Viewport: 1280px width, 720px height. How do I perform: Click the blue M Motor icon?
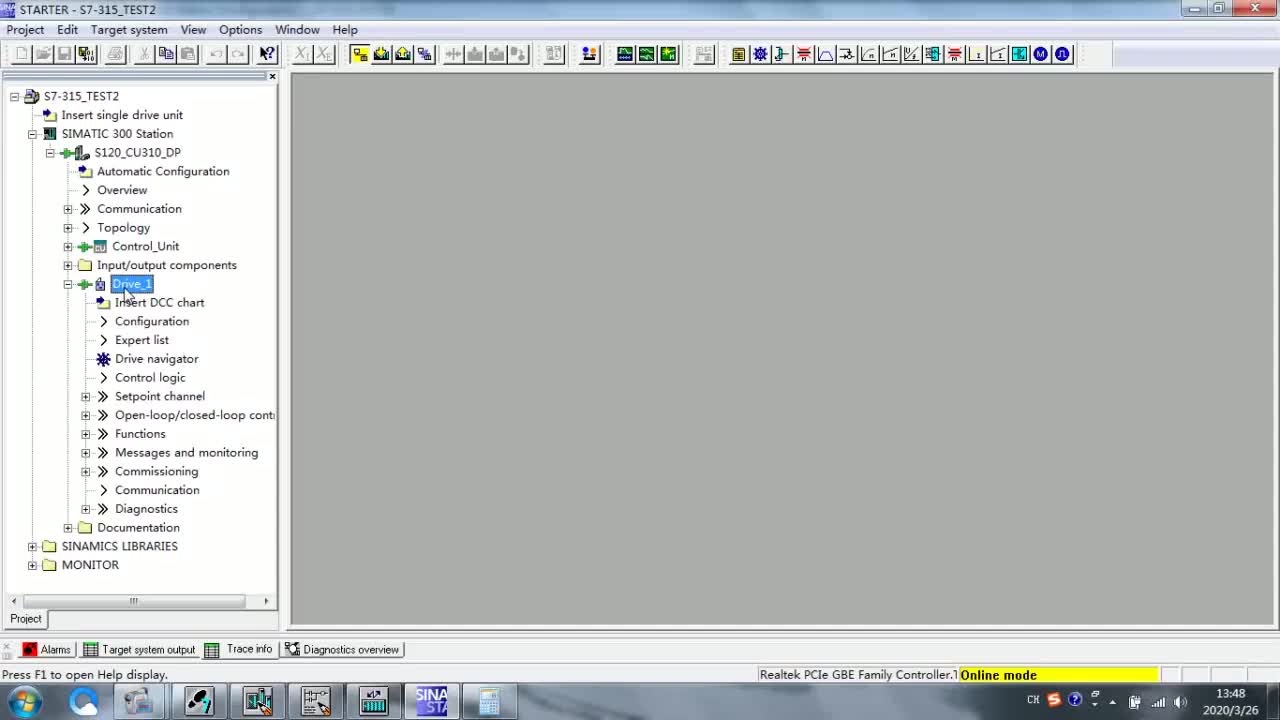tap(1041, 54)
